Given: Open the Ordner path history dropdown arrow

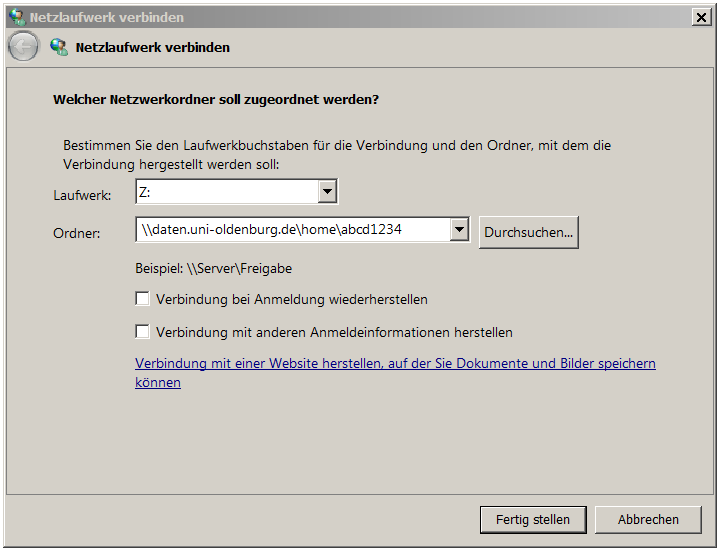Looking at the screenshot, I should point(459,229).
